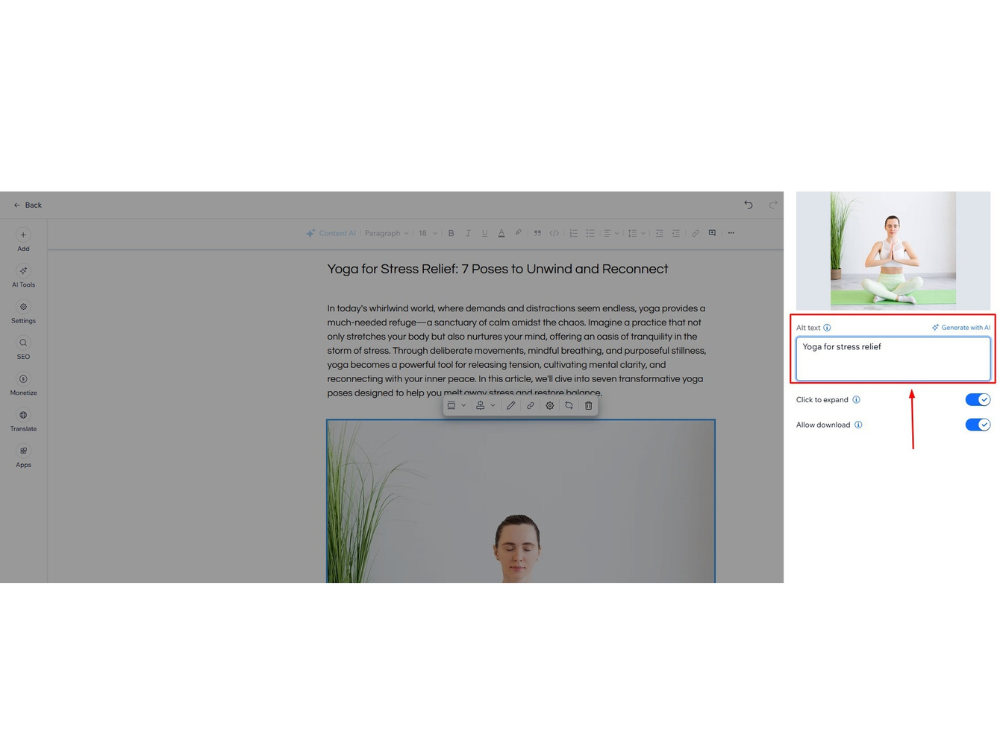Open Content AI in the toolbar
The width and height of the screenshot is (1000, 750).
(330, 233)
